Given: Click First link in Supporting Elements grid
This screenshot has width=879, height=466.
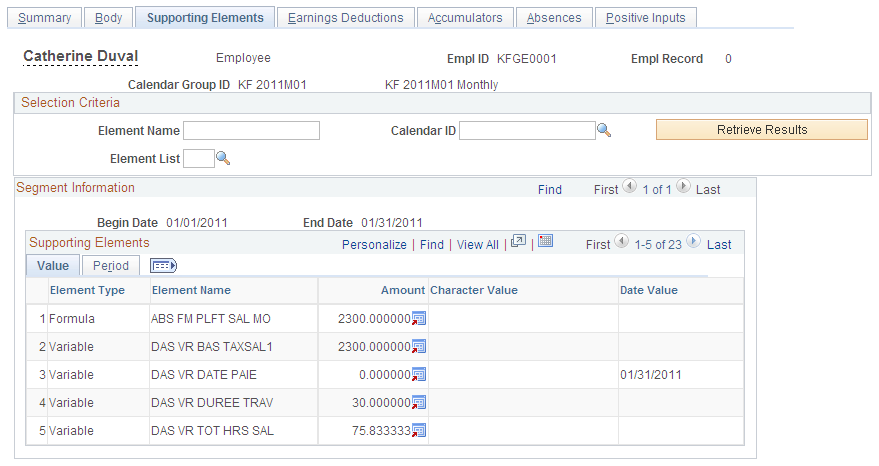Looking at the screenshot, I should click(598, 244).
